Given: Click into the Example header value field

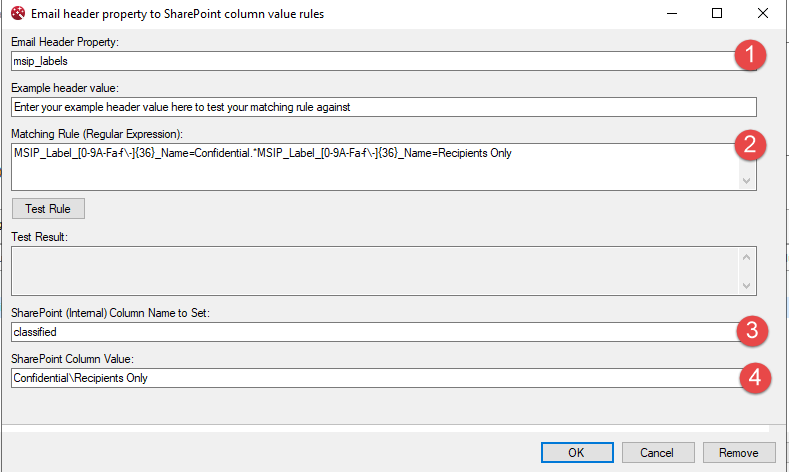Looking at the screenshot, I should 383,107.
